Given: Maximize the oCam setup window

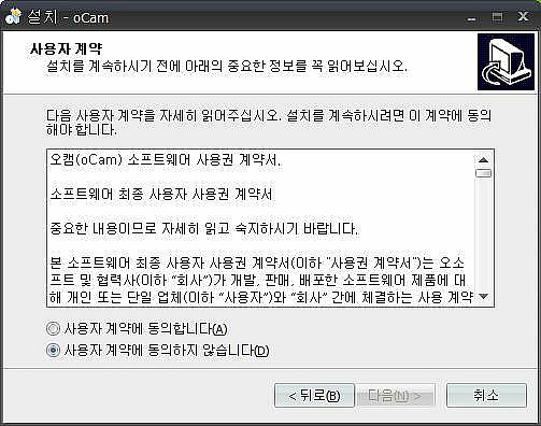Looking at the screenshot, I should (497, 17).
